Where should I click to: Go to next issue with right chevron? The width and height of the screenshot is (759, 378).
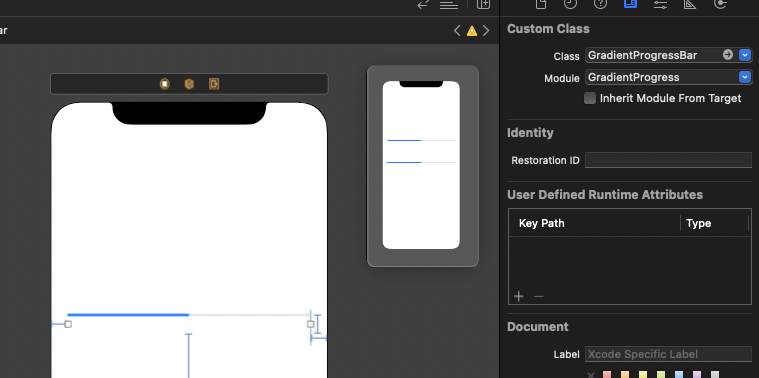click(486, 31)
